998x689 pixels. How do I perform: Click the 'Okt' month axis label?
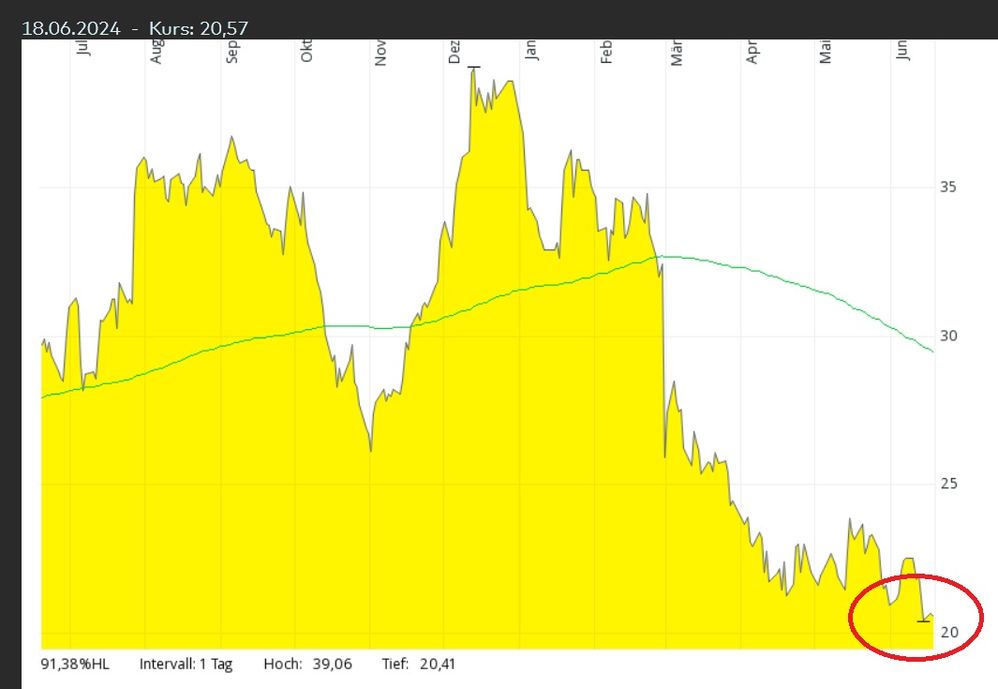click(x=307, y=53)
